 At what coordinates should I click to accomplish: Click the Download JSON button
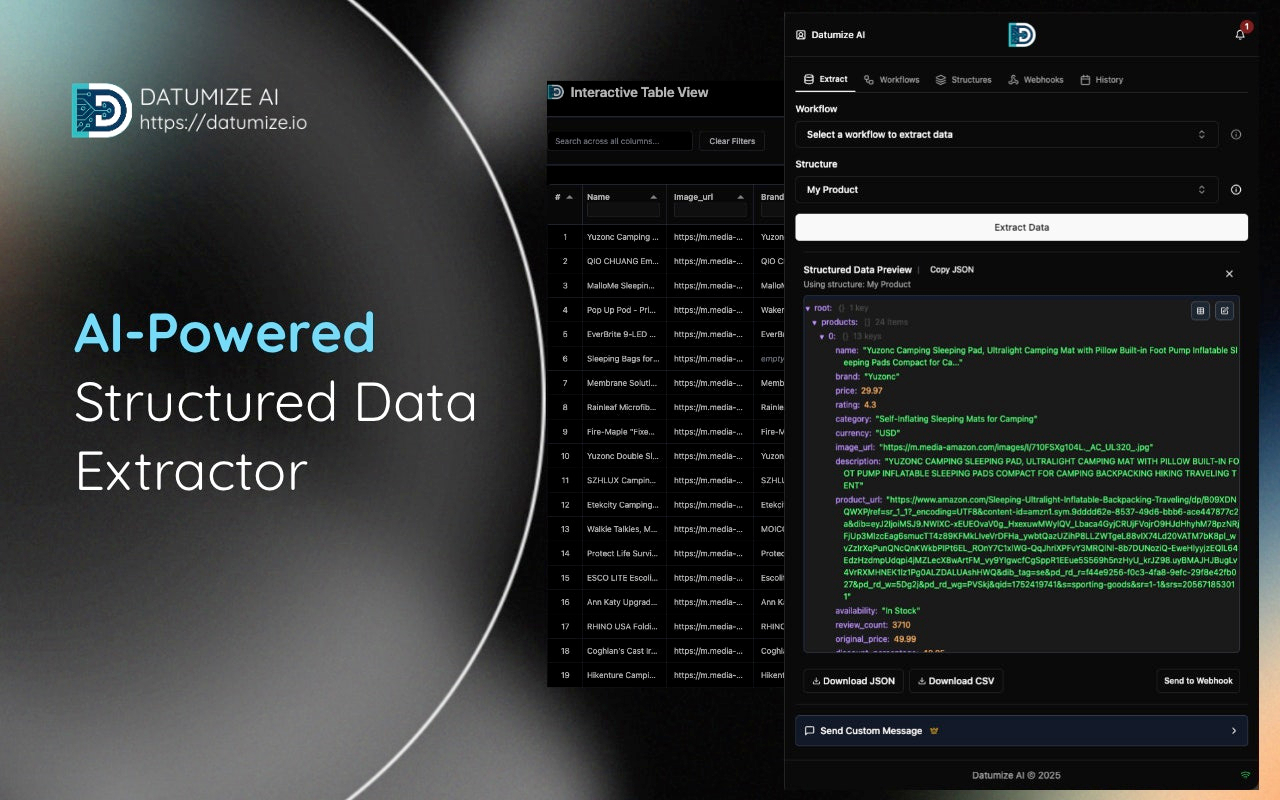(853, 681)
